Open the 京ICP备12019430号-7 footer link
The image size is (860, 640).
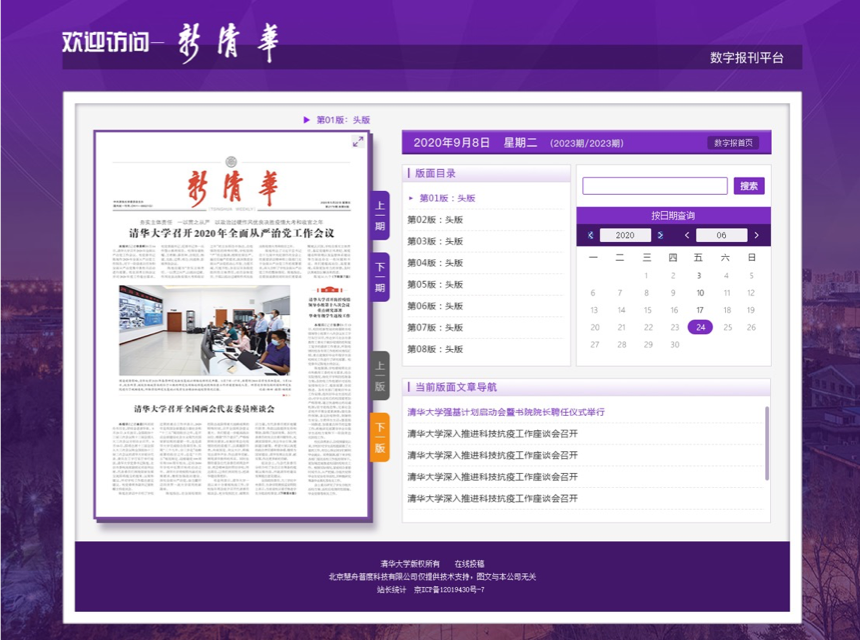tap(449, 590)
